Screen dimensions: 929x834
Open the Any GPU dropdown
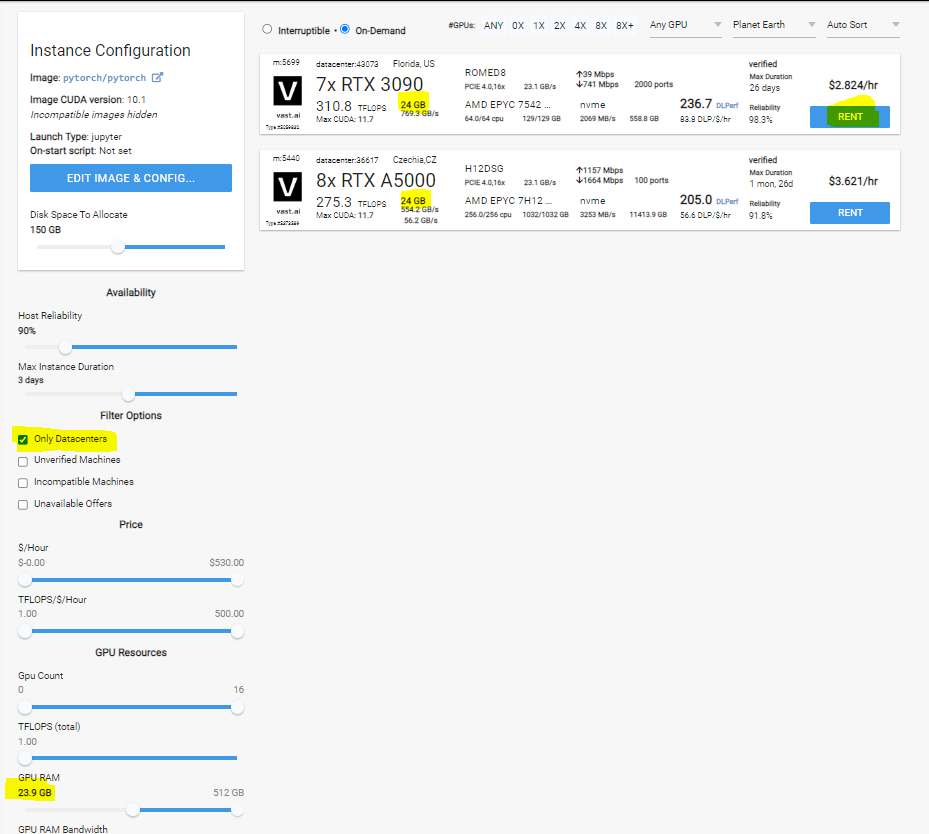[x=685, y=25]
